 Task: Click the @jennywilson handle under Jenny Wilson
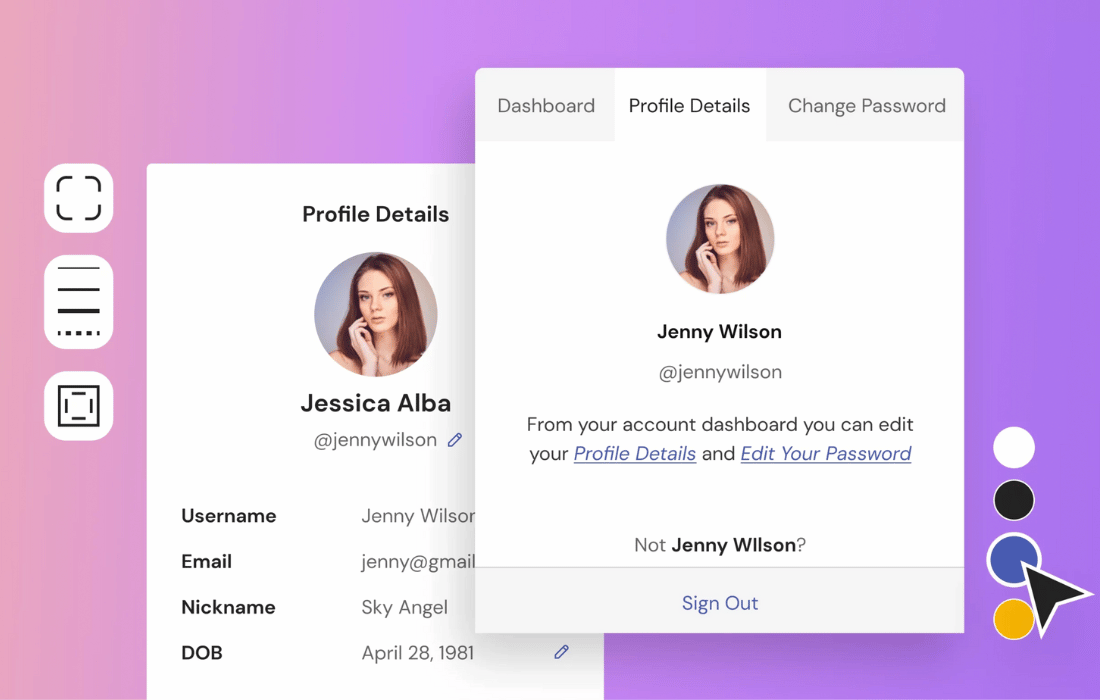click(720, 372)
